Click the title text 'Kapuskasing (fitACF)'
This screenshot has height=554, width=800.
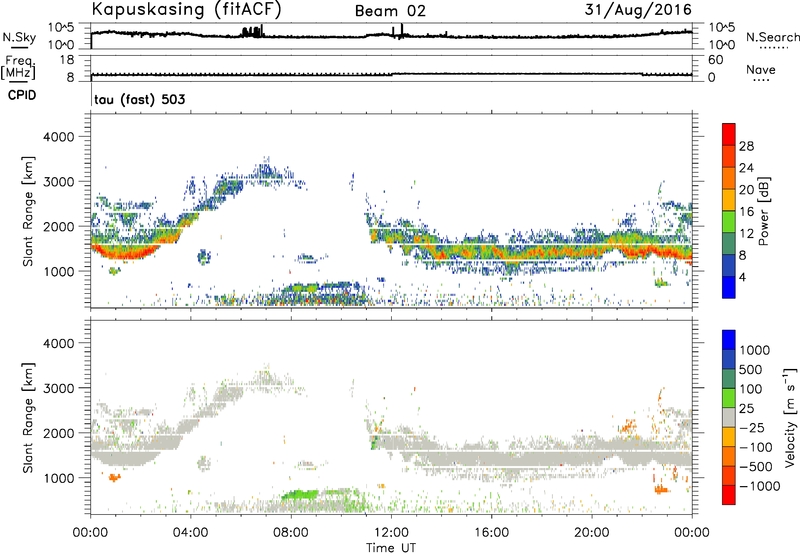[x=186, y=9]
